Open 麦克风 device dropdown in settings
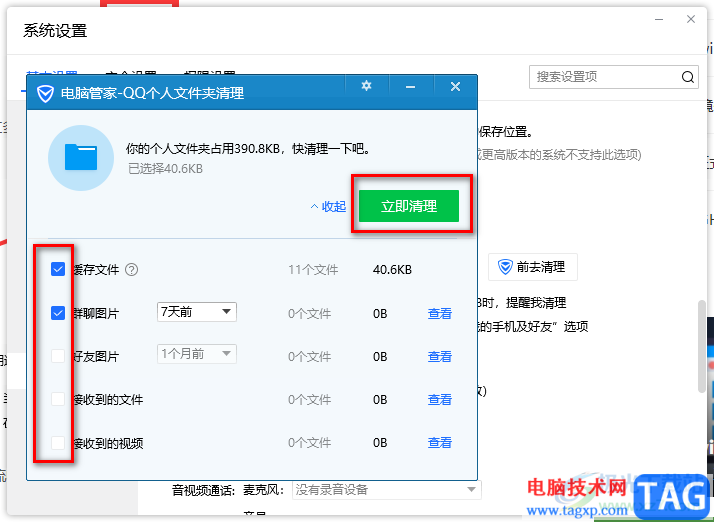 [x=387, y=490]
